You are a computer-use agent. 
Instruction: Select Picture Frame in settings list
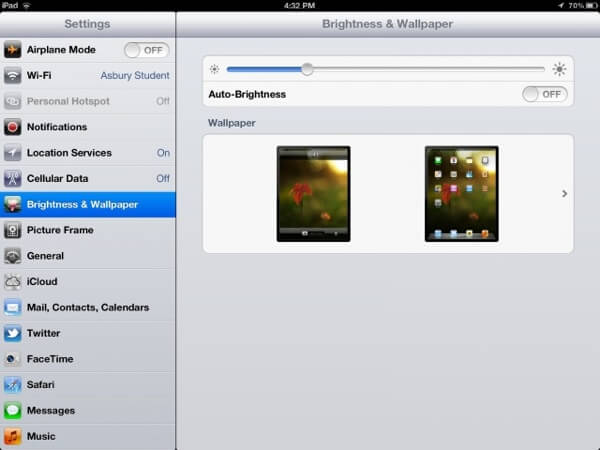coord(88,230)
